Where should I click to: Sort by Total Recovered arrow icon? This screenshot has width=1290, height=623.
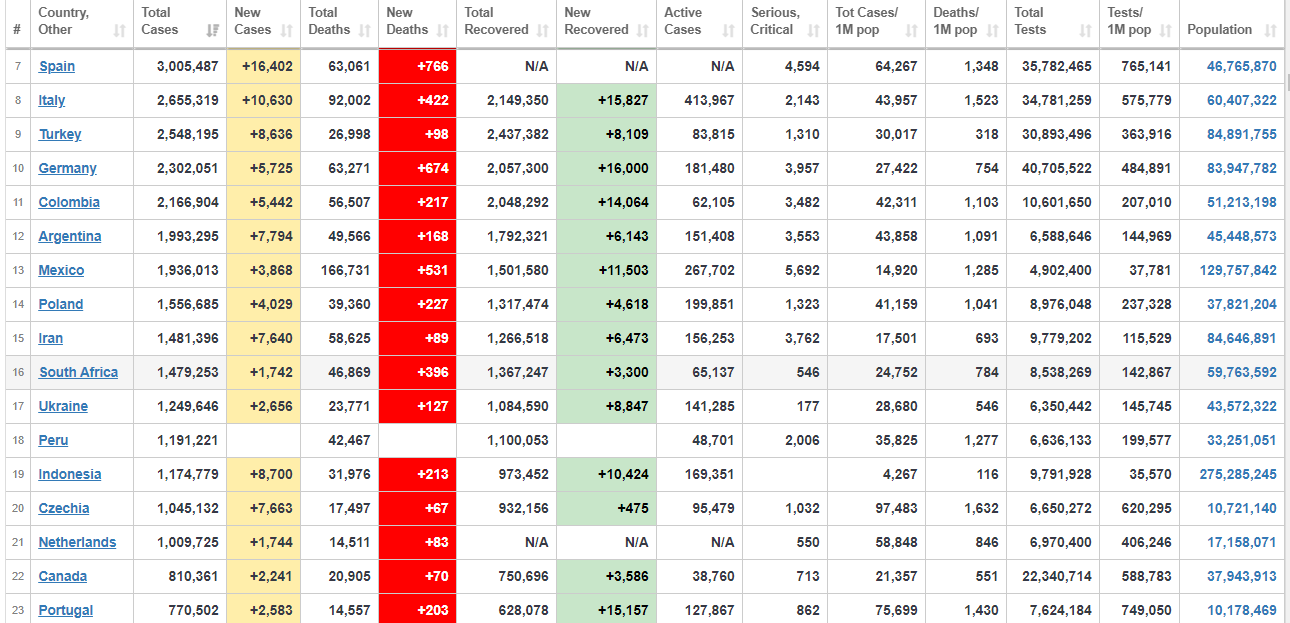point(542,31)
